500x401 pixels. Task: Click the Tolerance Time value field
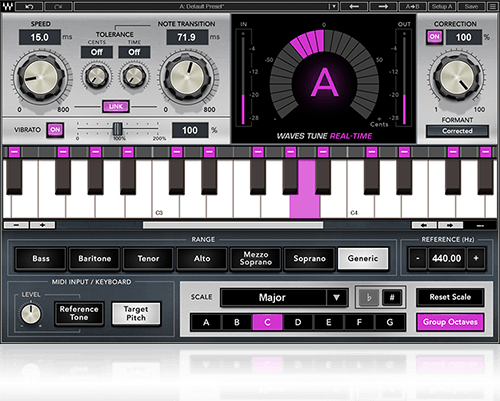point(134,52)
